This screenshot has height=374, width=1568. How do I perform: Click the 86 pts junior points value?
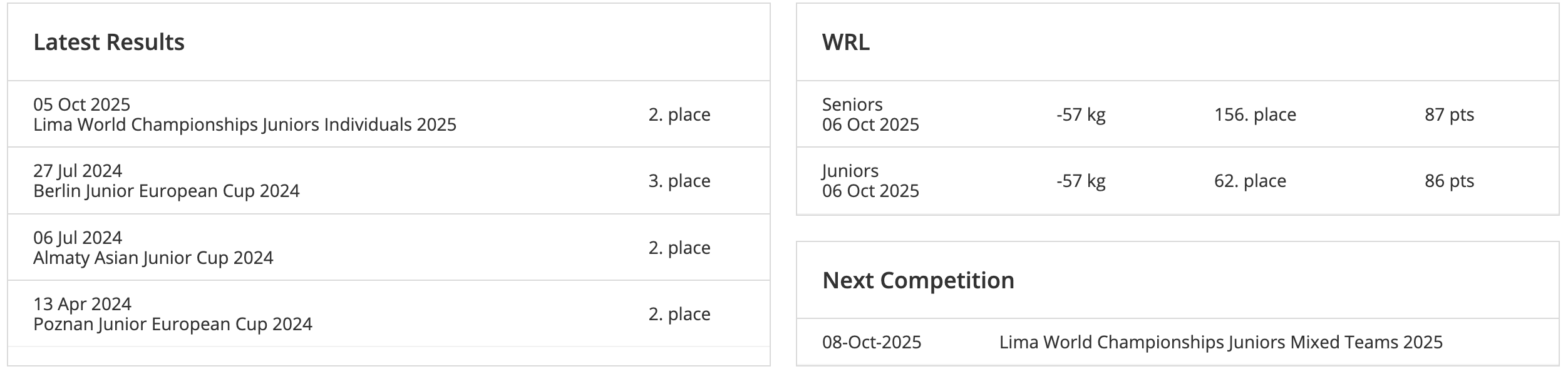click(x=1449, y=181)
